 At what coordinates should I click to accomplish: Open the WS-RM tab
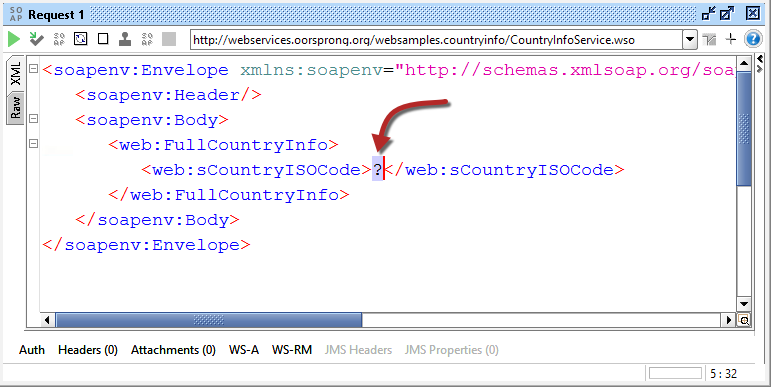[292, 350]
